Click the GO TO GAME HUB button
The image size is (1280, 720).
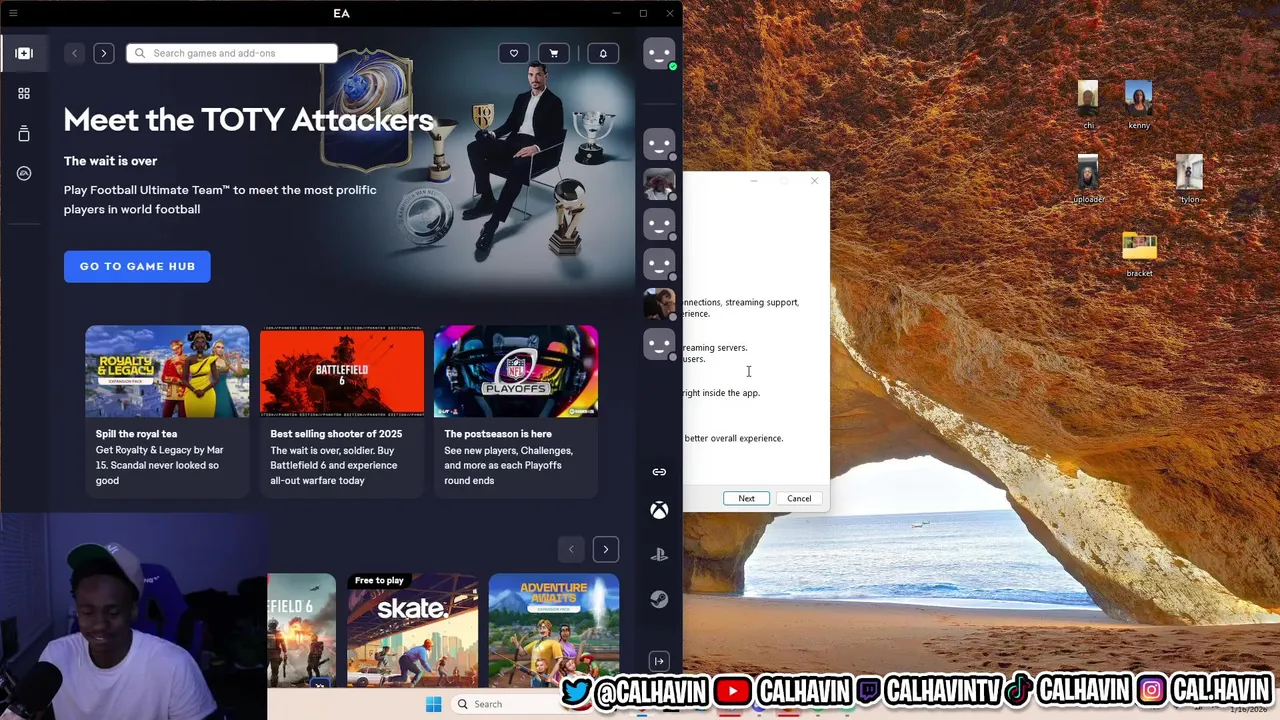[x=137, y=266]
